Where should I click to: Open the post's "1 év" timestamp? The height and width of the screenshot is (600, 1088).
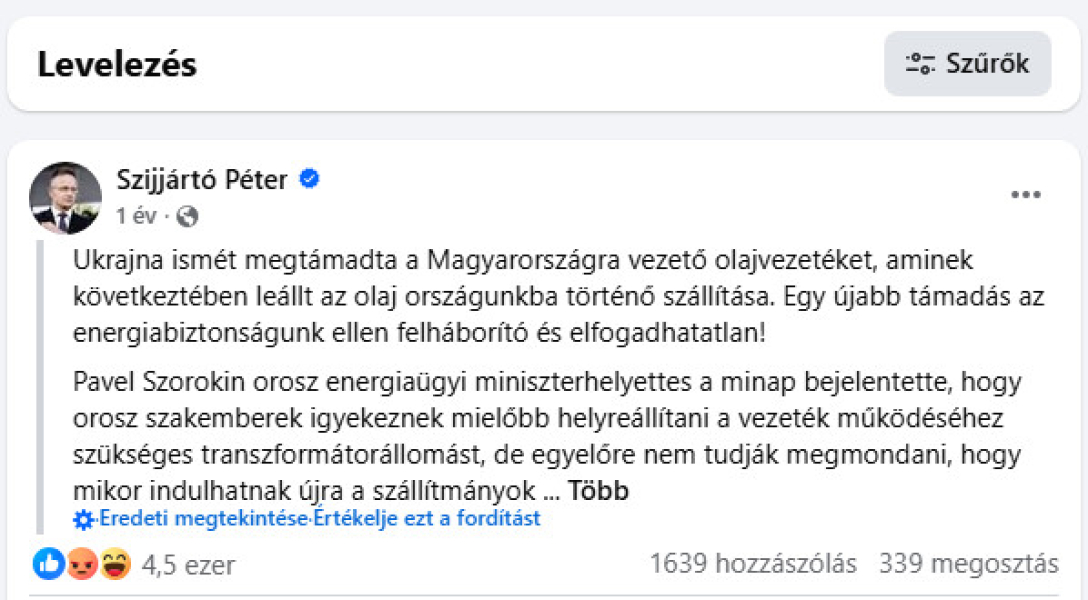130,216
